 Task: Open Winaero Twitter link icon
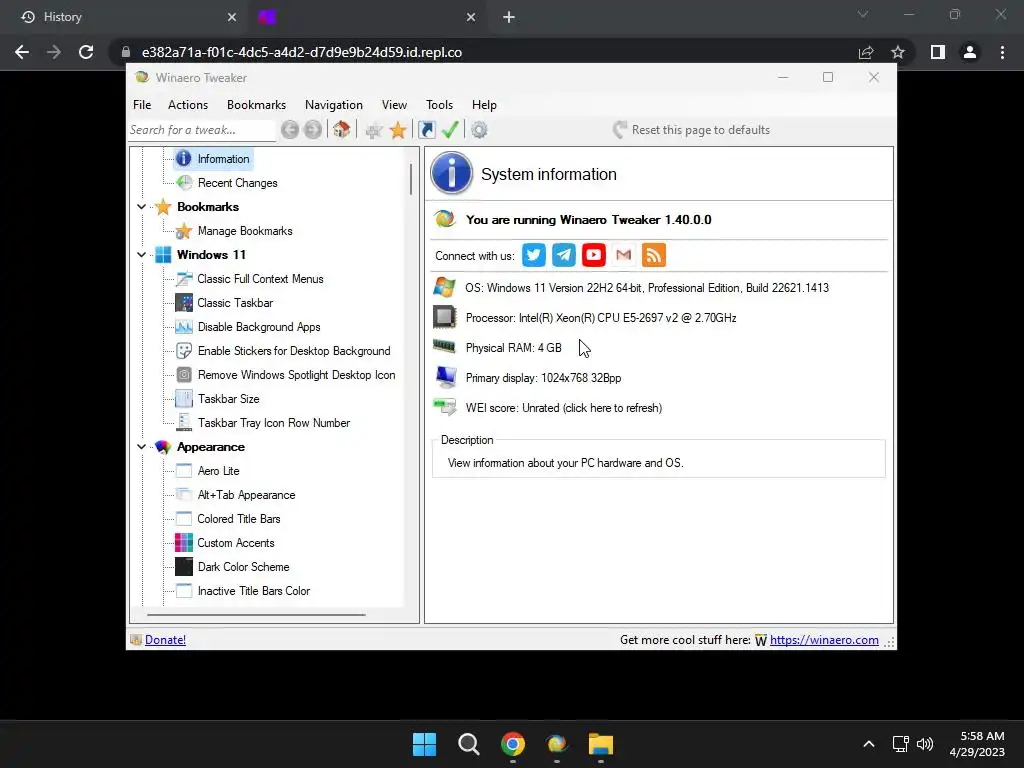[x=534, y=255]
